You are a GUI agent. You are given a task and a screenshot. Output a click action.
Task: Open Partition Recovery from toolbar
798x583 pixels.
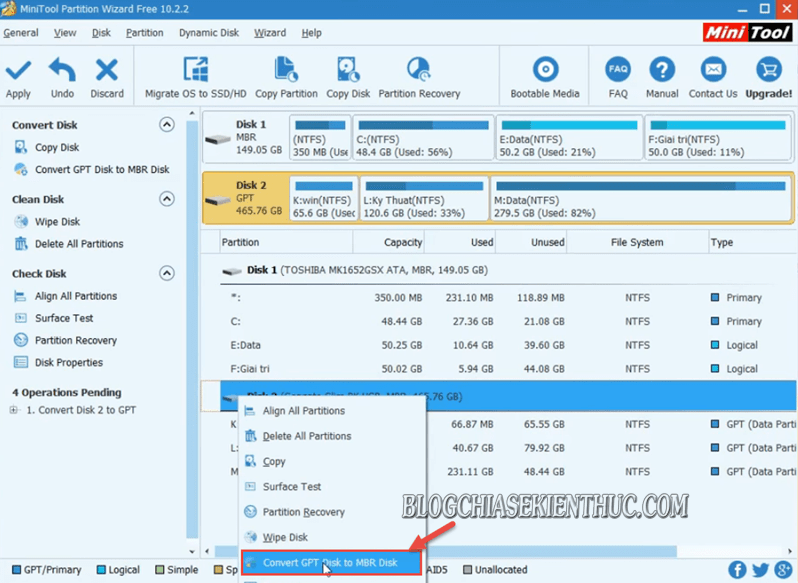pos(419,78)
